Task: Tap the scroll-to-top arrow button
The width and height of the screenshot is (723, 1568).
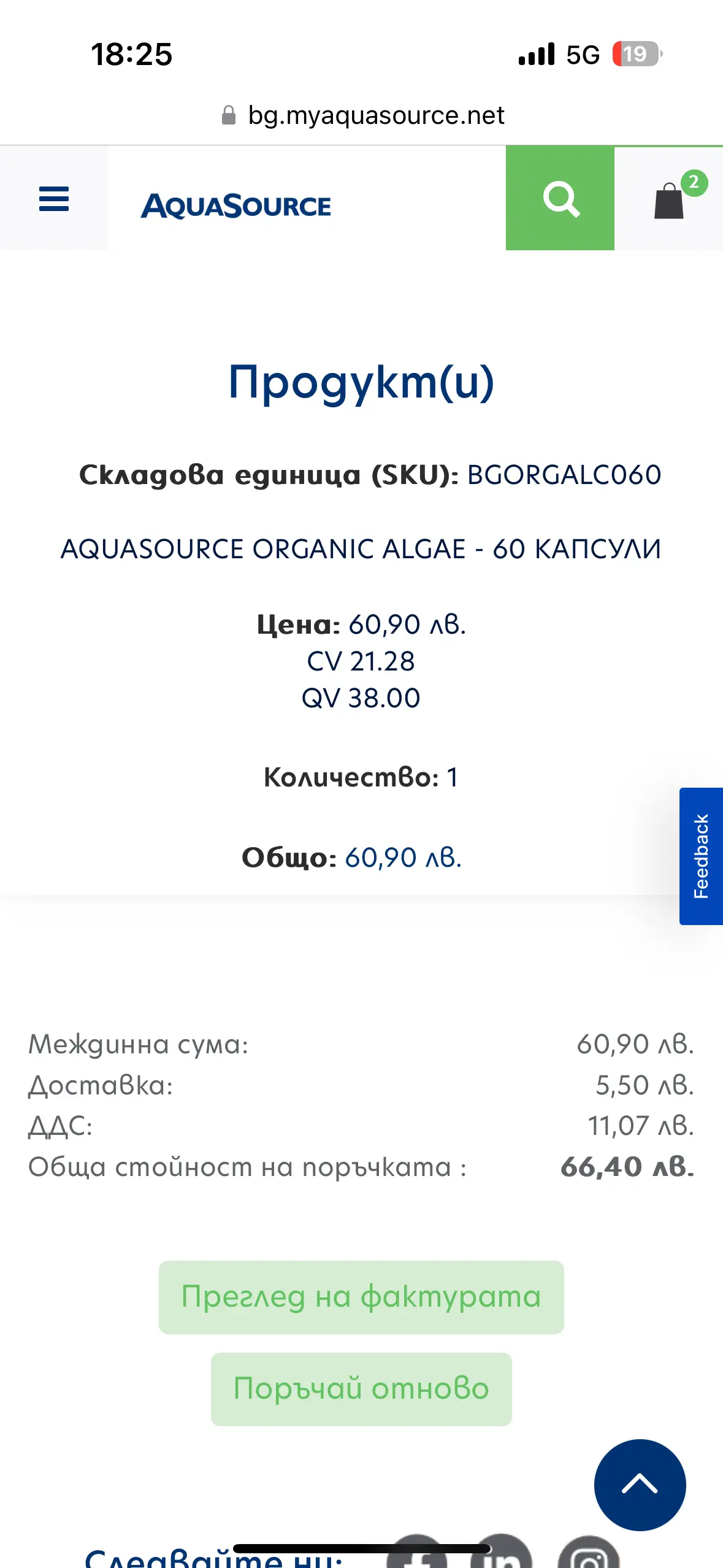Action: [640, 1485]
